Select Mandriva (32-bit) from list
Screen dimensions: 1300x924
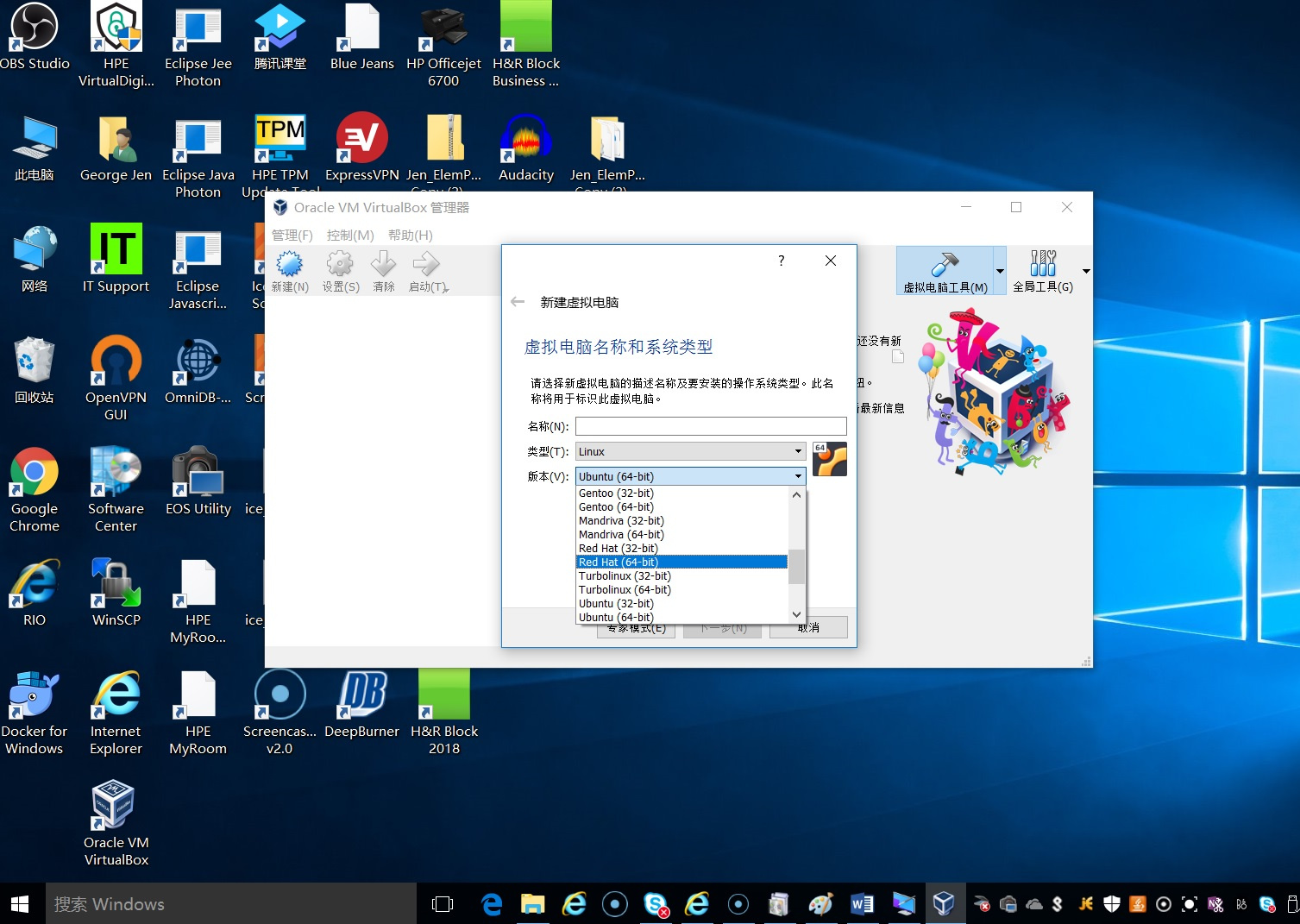click(681, 521)
